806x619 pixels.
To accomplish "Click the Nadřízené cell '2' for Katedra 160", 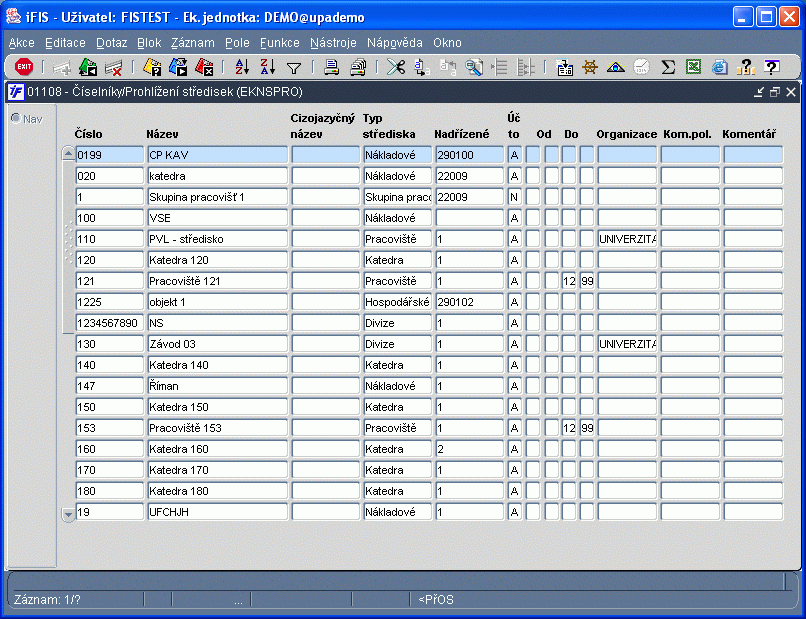I will pos(469,449).
